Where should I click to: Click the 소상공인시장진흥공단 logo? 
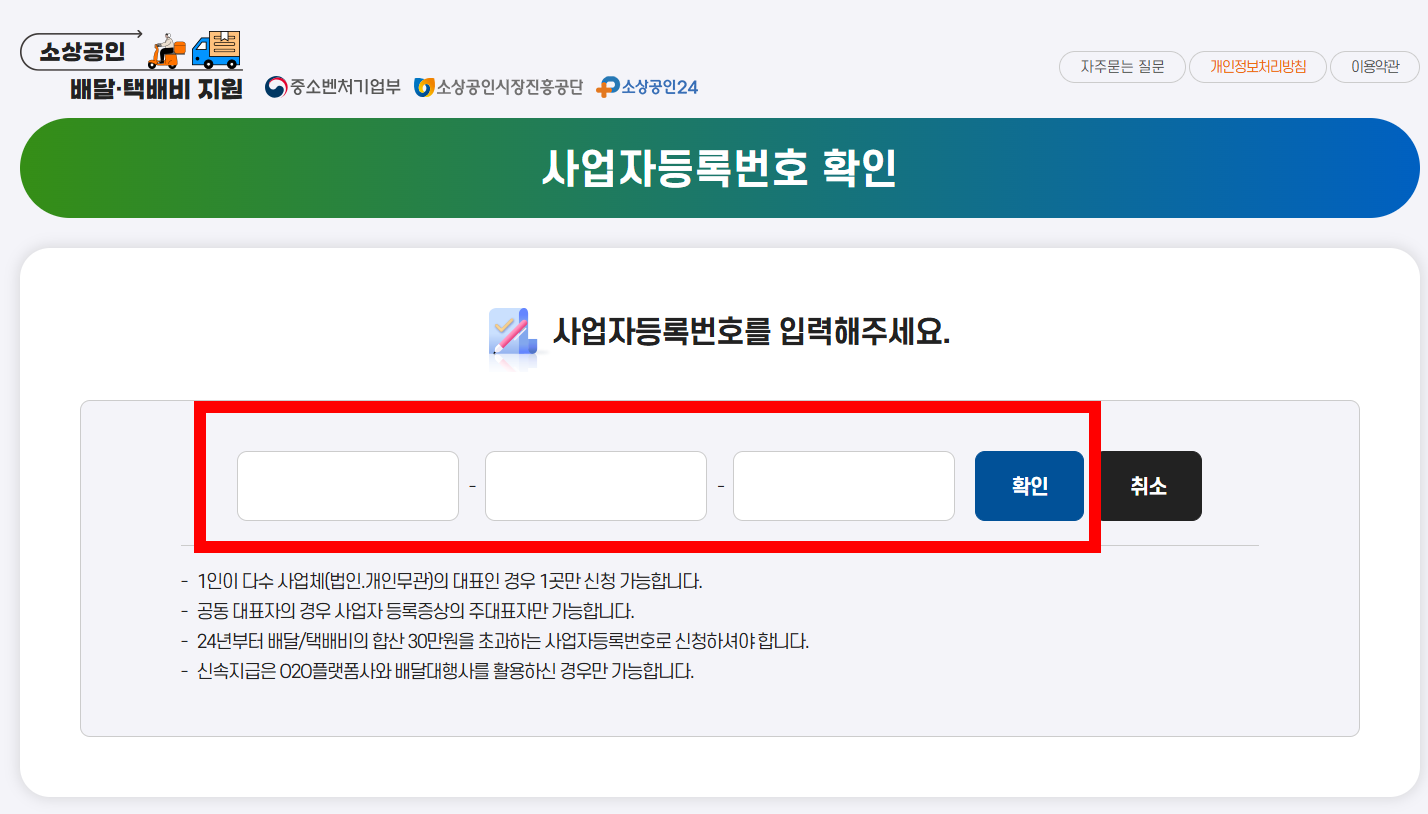[x=498, y=87]
